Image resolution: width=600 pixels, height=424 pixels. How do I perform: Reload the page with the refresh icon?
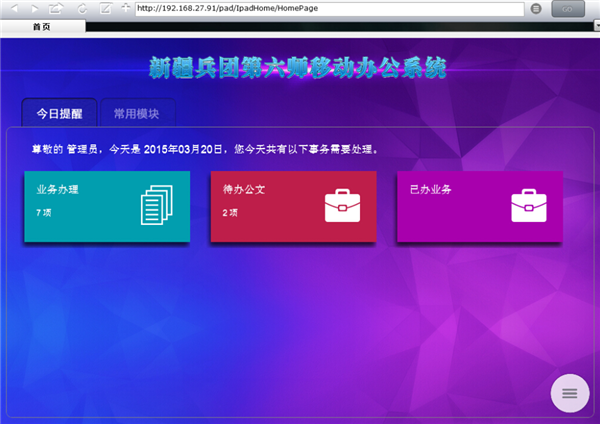pos(82,8)
